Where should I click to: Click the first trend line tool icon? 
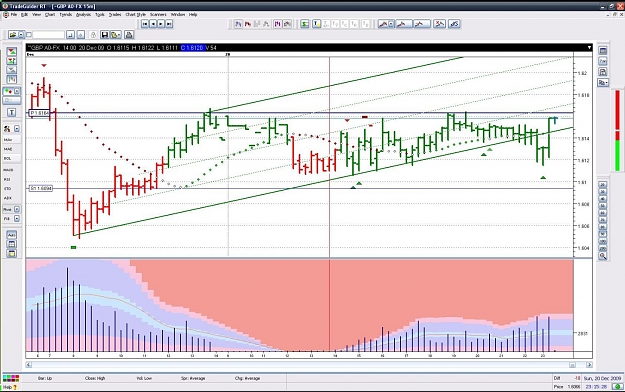click(x=383, y=24)
